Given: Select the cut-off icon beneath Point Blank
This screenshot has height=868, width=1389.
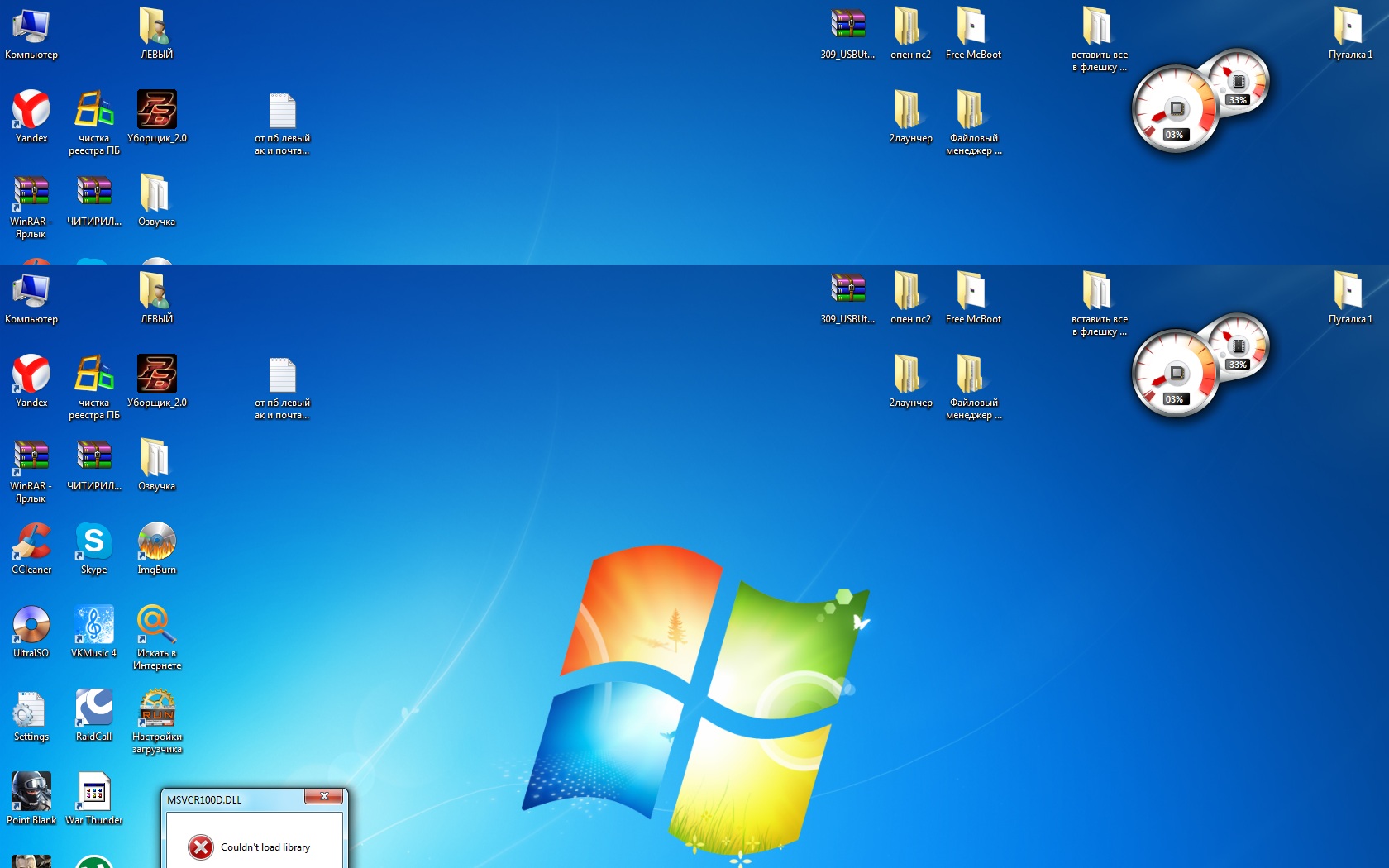Looking at the screenshot, I should [31, 861].
